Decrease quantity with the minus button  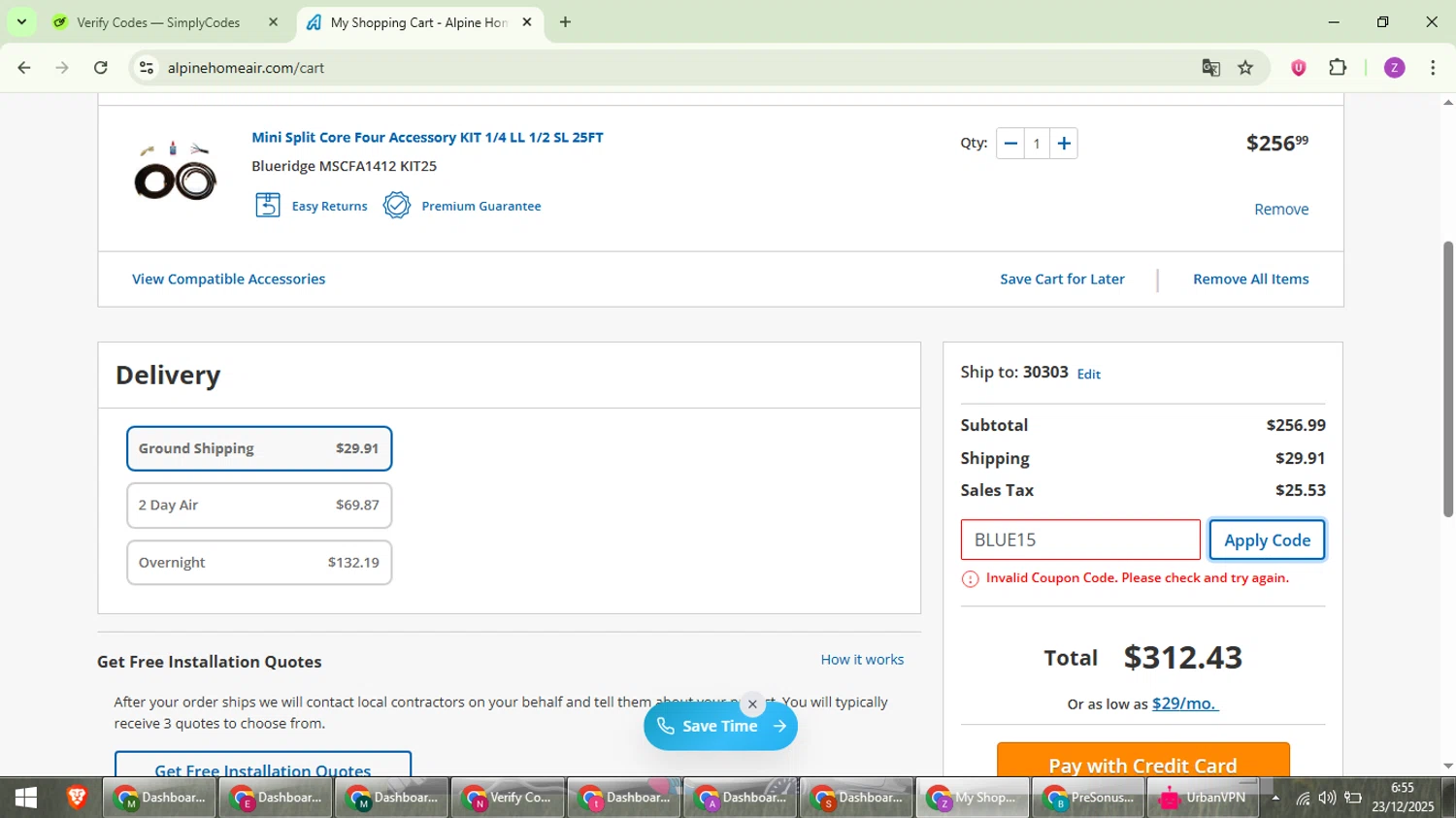(1010, 144)
